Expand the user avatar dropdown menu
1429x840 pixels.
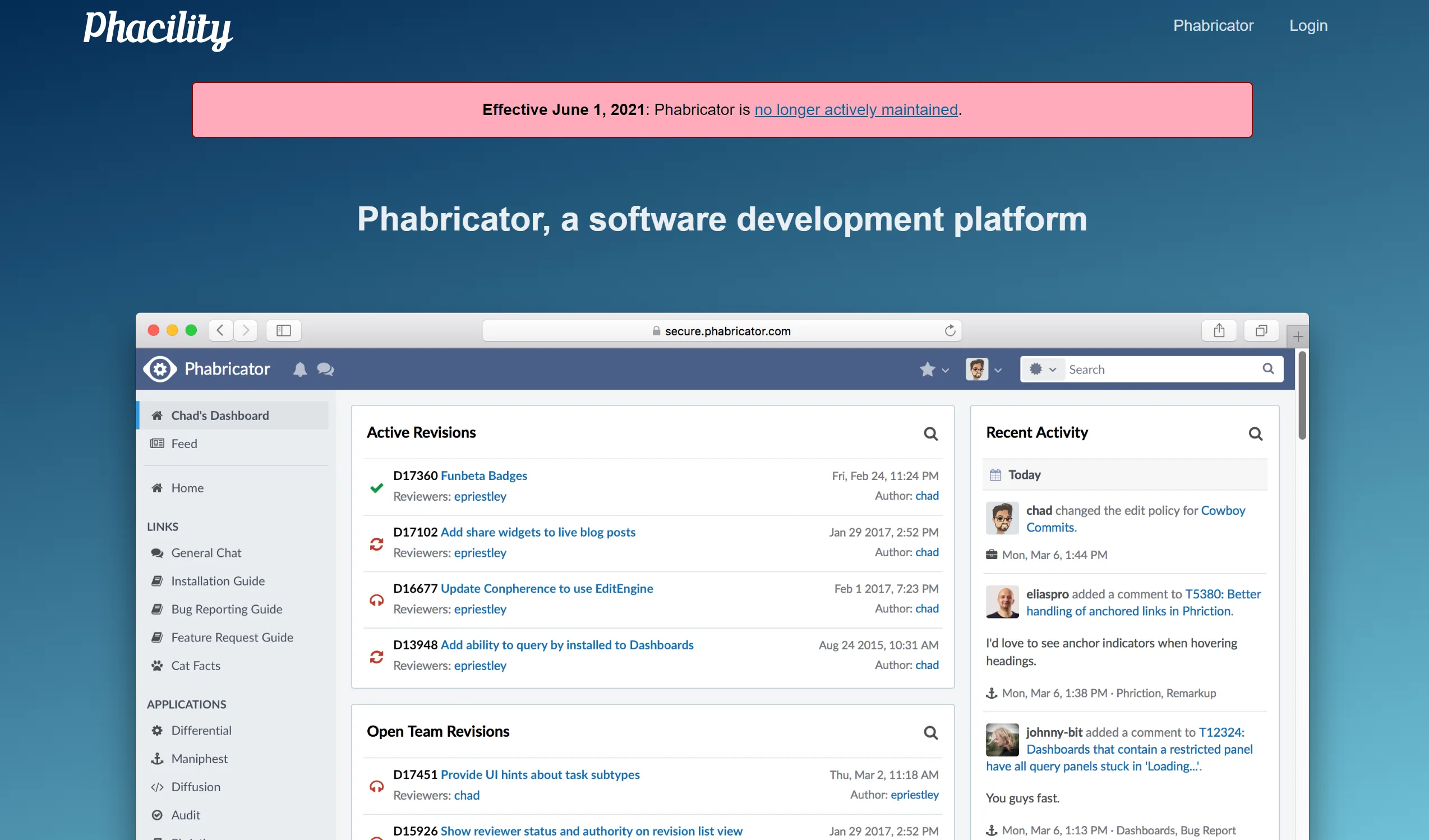pos(984,368)
